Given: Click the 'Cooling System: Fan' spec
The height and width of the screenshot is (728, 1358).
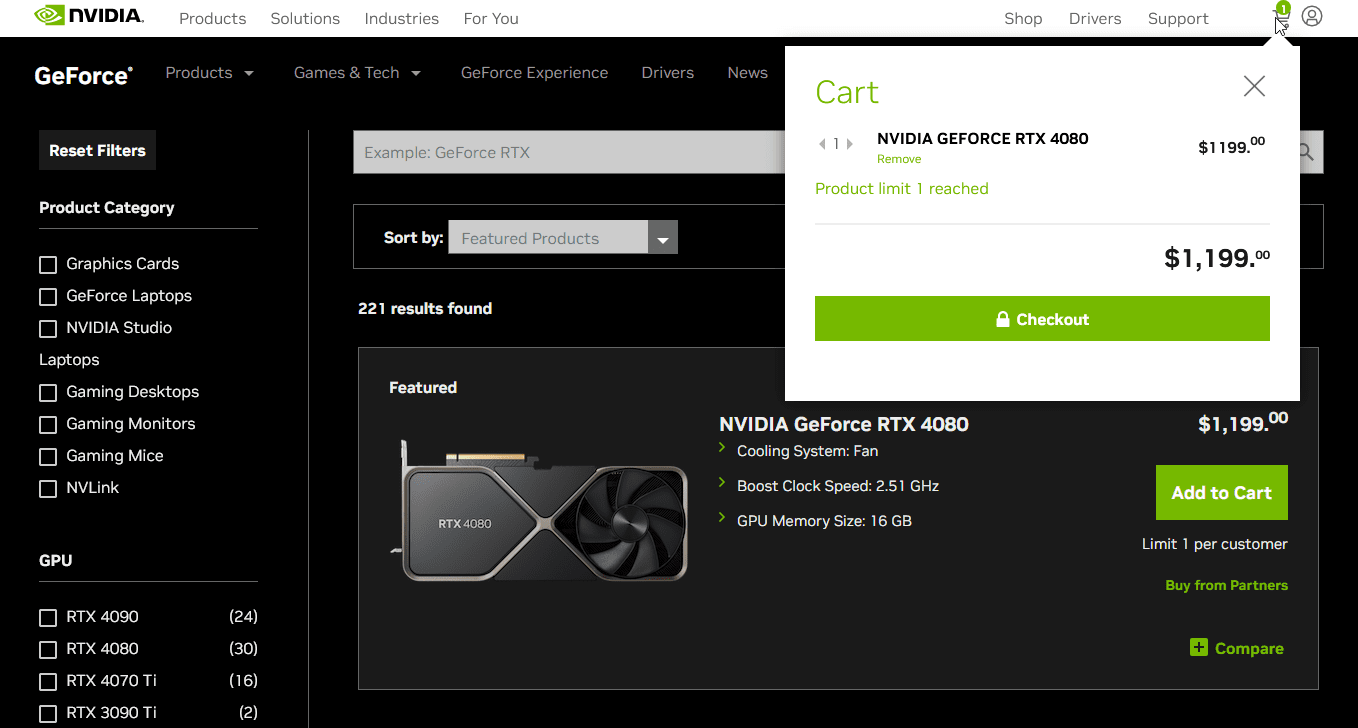Looking at the screenshot, I should point(807,451).
